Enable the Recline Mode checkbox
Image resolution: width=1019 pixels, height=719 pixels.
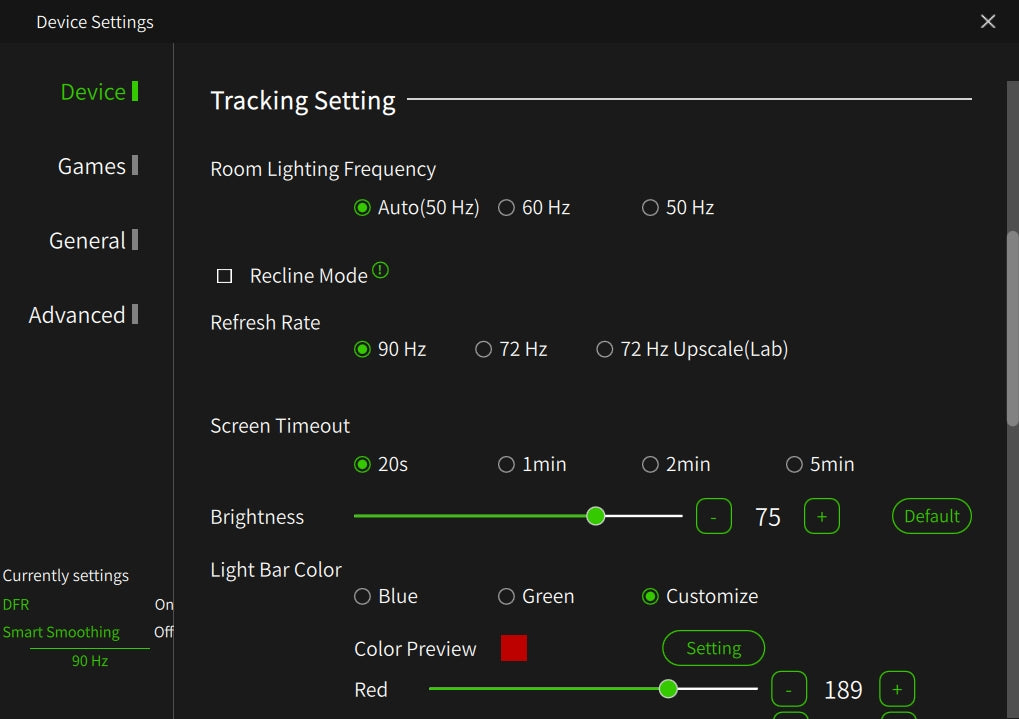pos(225,276)
